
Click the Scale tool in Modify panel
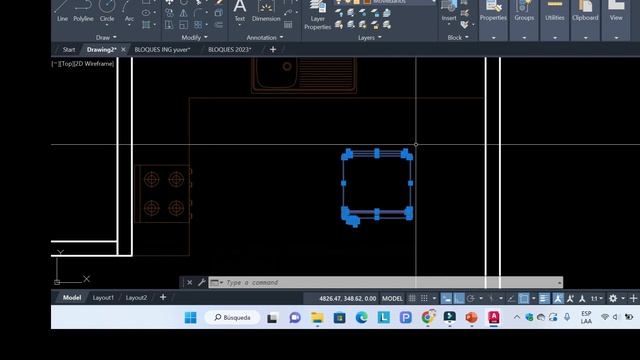[184, 25]
